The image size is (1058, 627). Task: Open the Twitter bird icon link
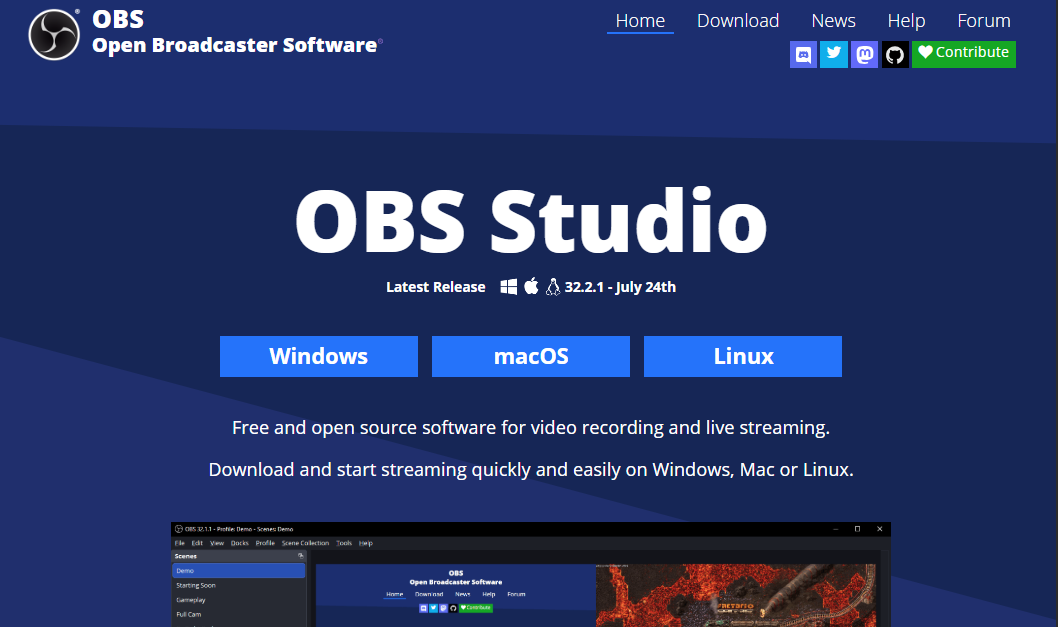(833, 55)
